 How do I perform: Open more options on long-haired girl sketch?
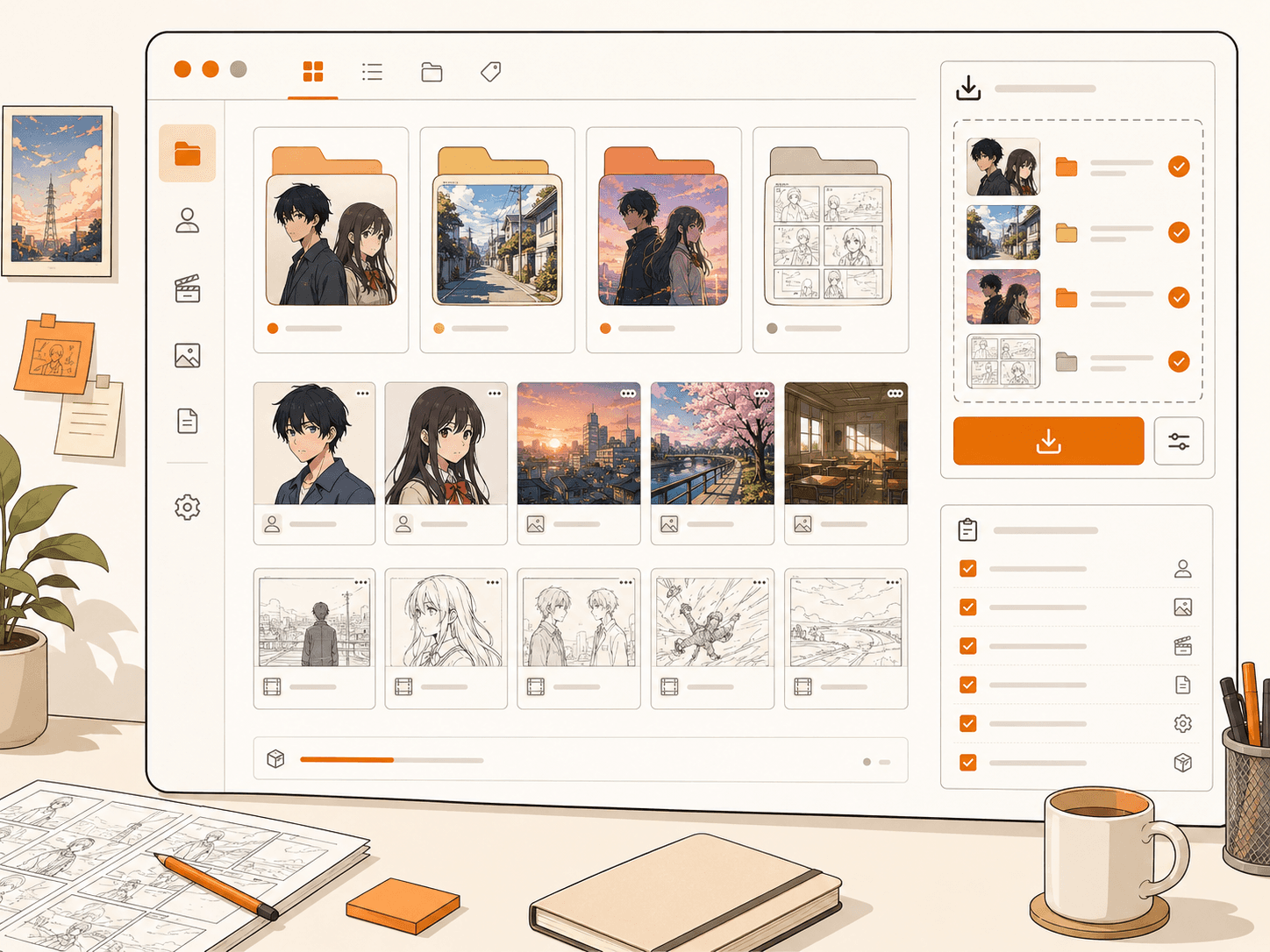[493, 582]
